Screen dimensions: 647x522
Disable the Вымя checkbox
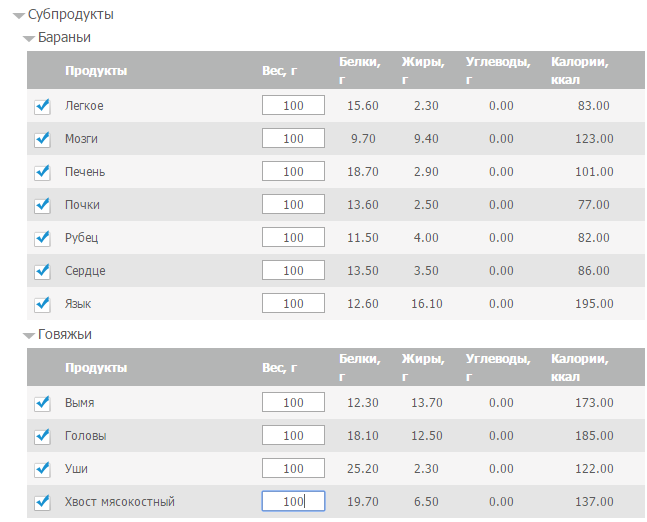coord(42,403)
